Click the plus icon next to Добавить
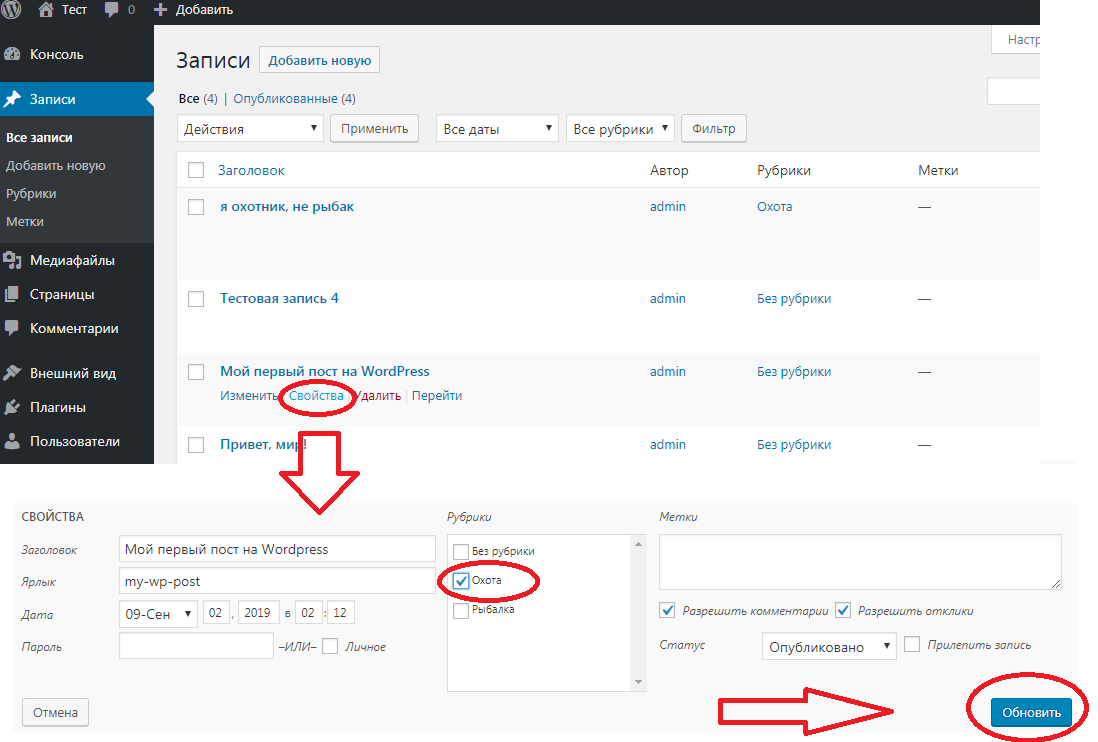The width and height of the screenshot is (1098, 742). tap(161, 10)
